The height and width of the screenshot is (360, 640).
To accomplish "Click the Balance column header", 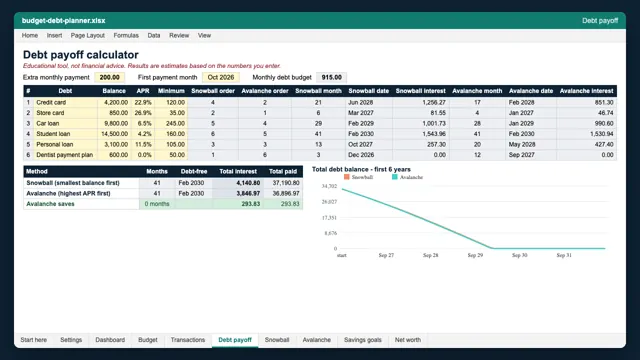I will click(x=114, y=91).
